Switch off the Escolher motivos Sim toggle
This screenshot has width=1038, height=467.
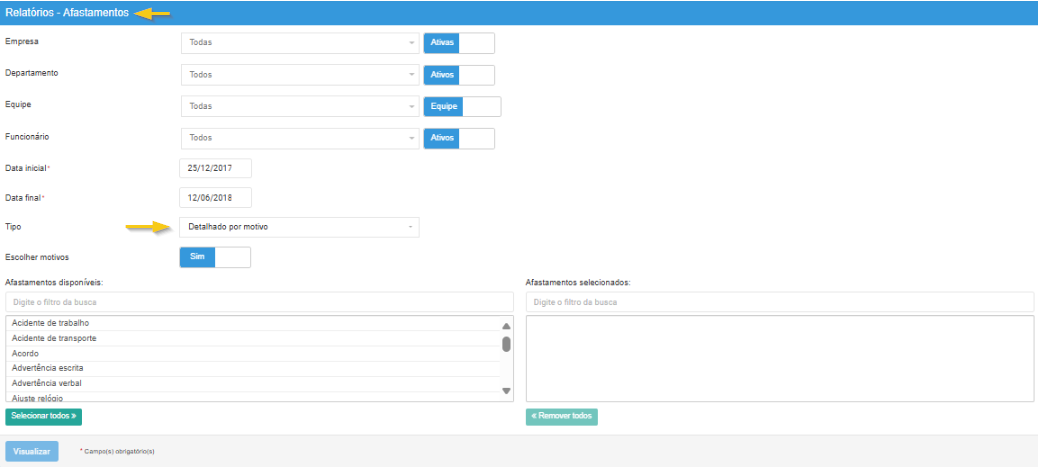(214, 257)
